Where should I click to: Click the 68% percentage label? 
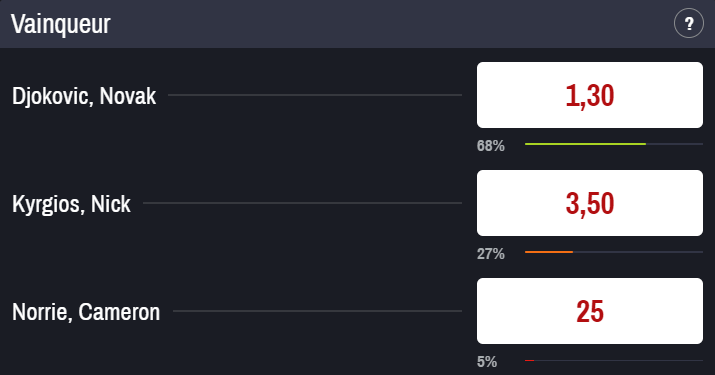[491, 146]
